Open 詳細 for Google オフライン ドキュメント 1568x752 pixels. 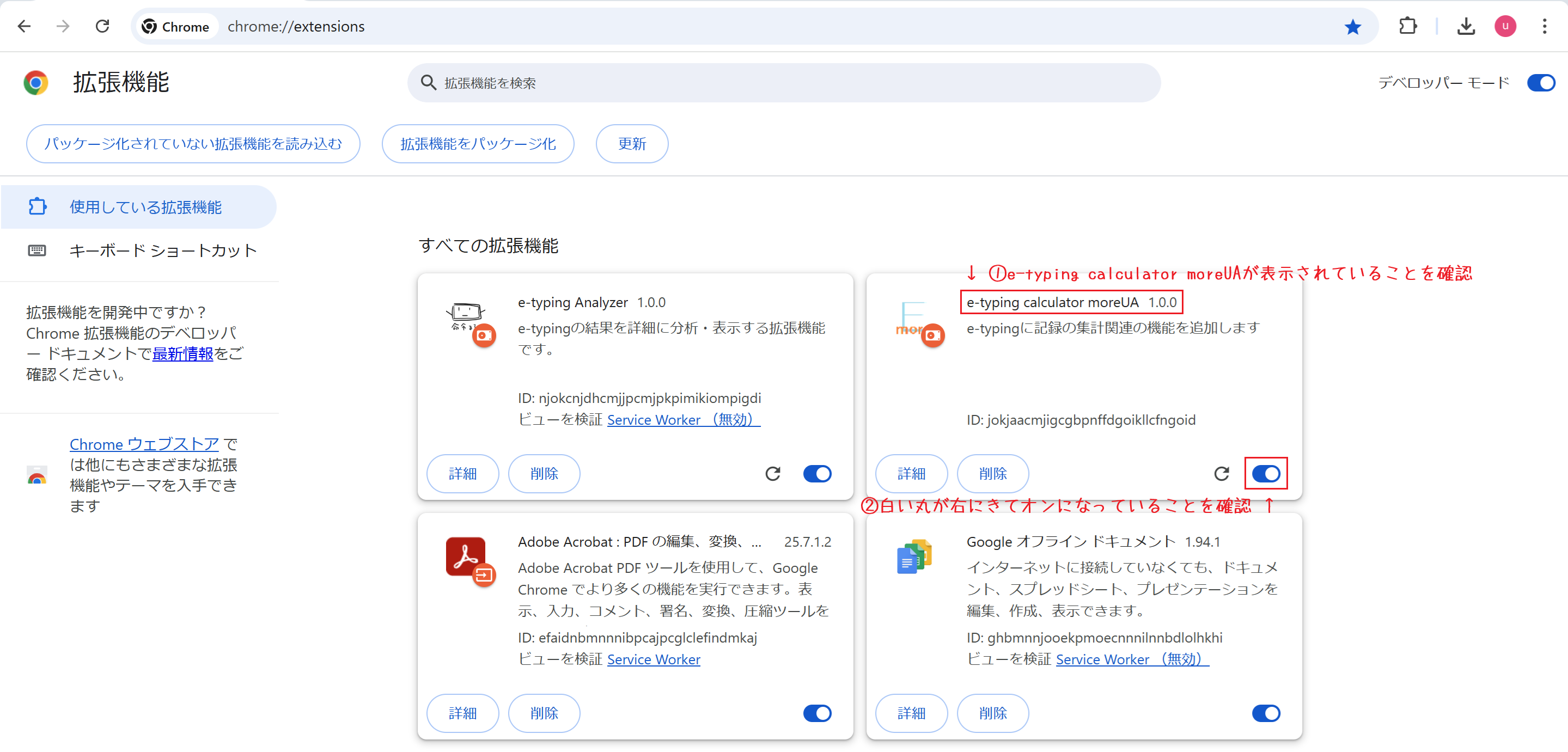click(911, 713)
